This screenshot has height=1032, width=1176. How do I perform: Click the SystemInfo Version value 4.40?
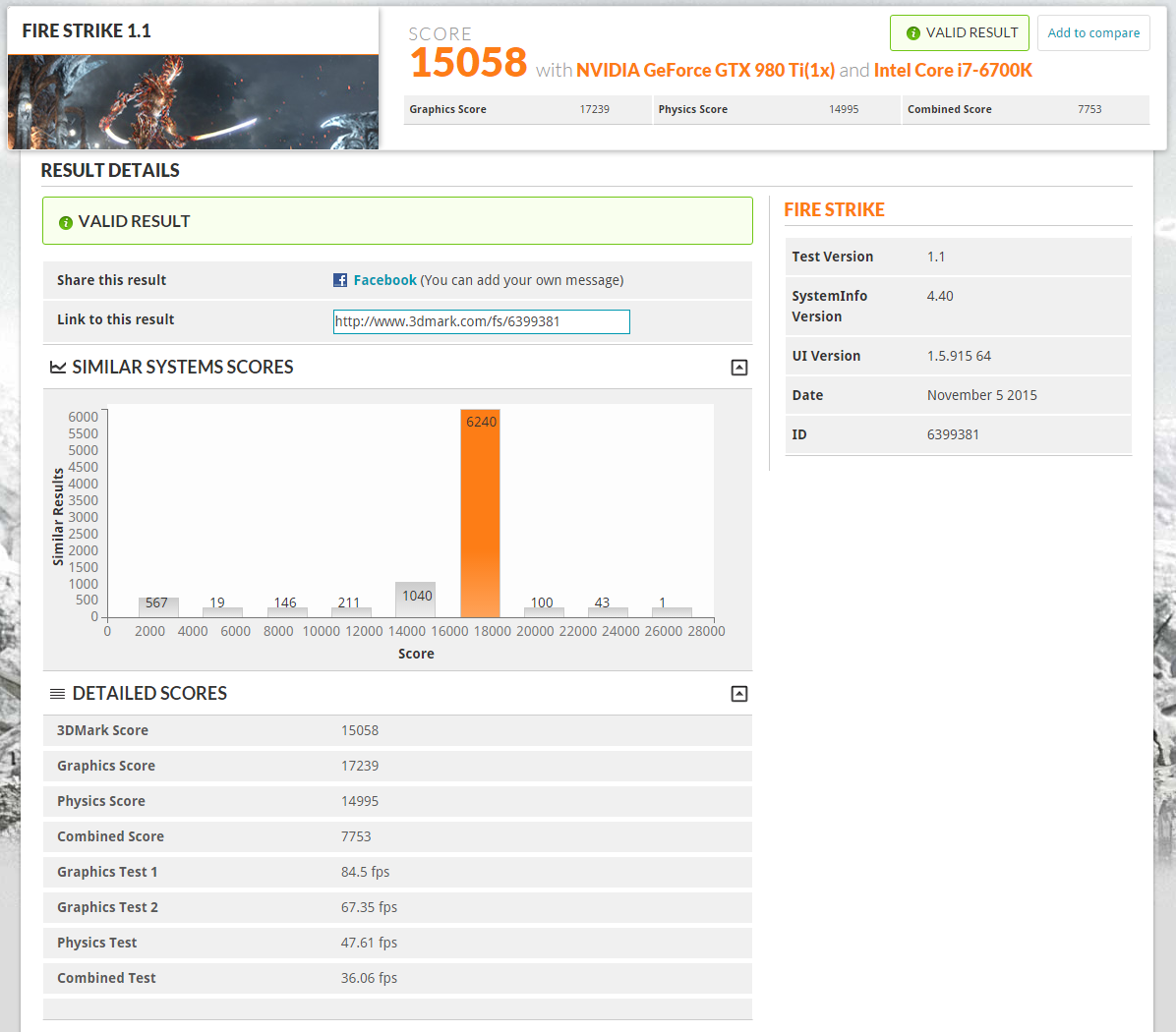pos(940,296)
